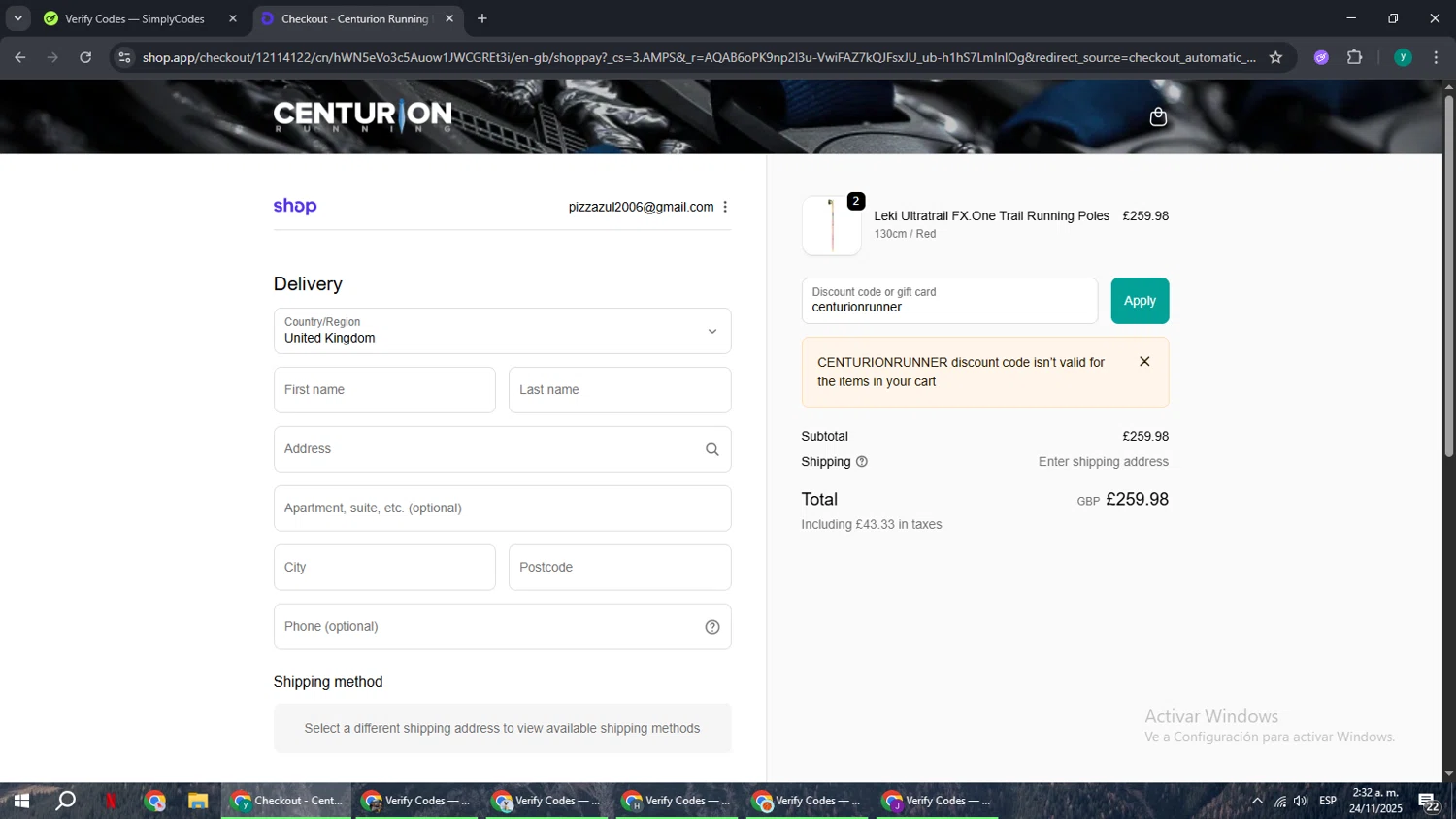Click the browser address bar URL
Viewport: 1456px width, 819px height.
[699, 57]
